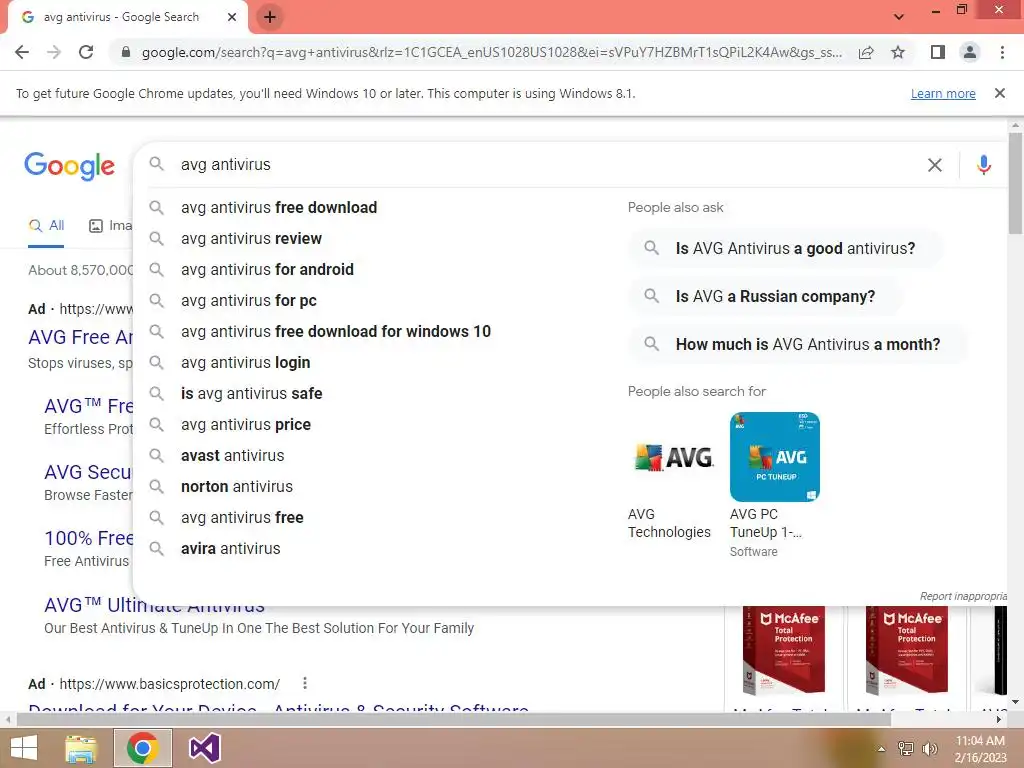This screenshot has width=1024, height=768.
Task: Open the Windows Start button
Action: click(x=24, y=748)
